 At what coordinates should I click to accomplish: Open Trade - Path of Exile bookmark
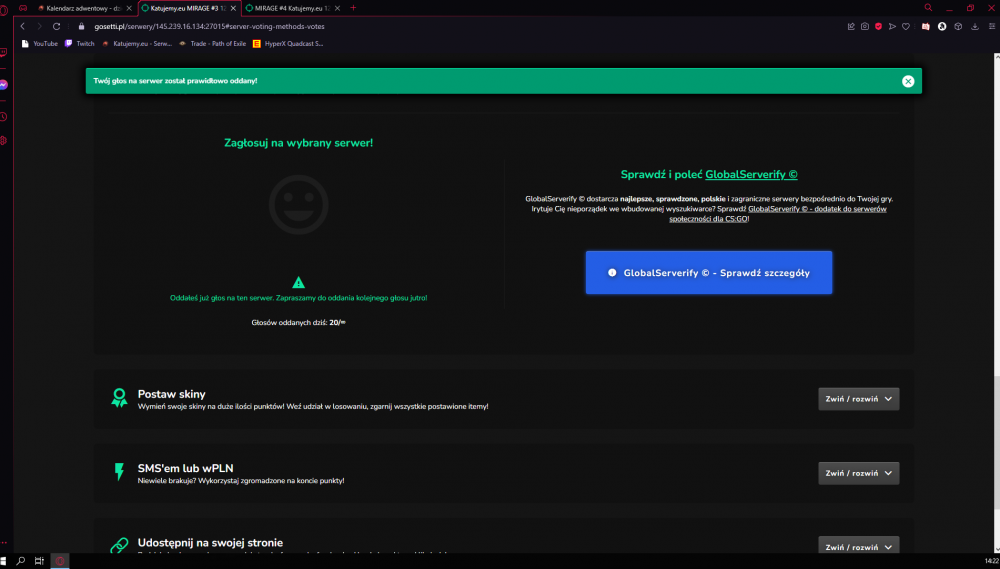212,43
